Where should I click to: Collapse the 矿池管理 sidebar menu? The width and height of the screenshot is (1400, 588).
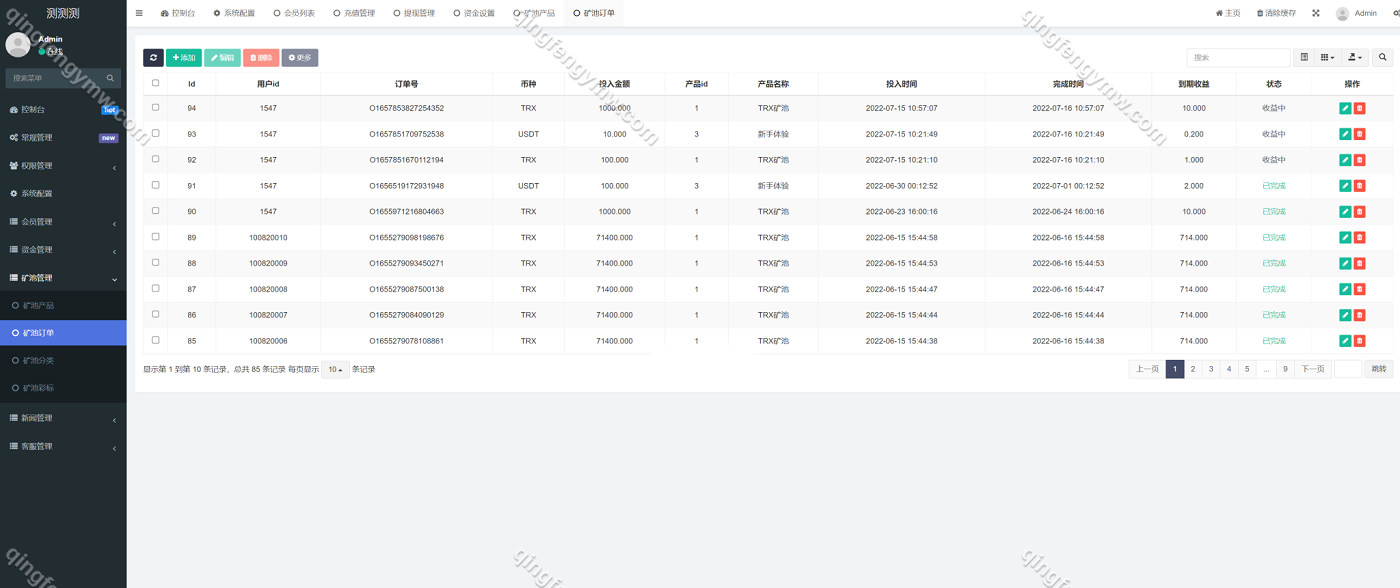click(x=63, y=278)
